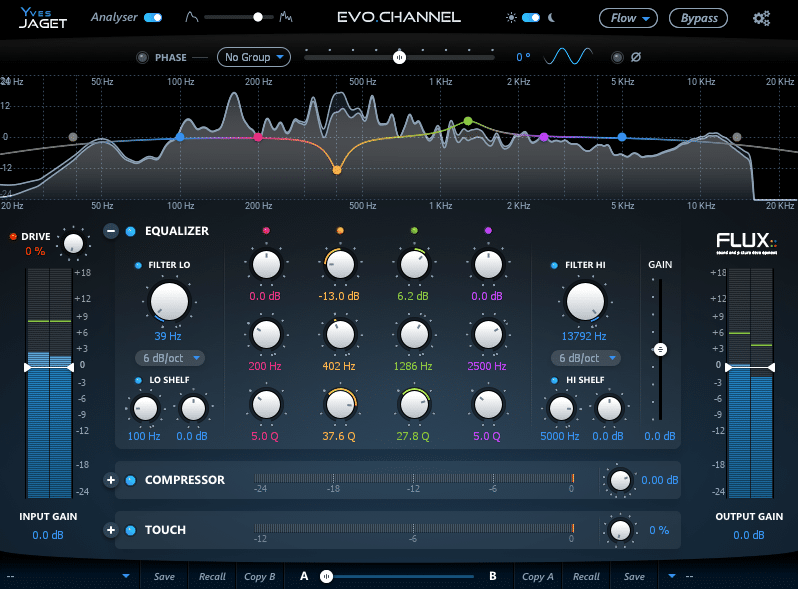Click the Drive knob

72,243
